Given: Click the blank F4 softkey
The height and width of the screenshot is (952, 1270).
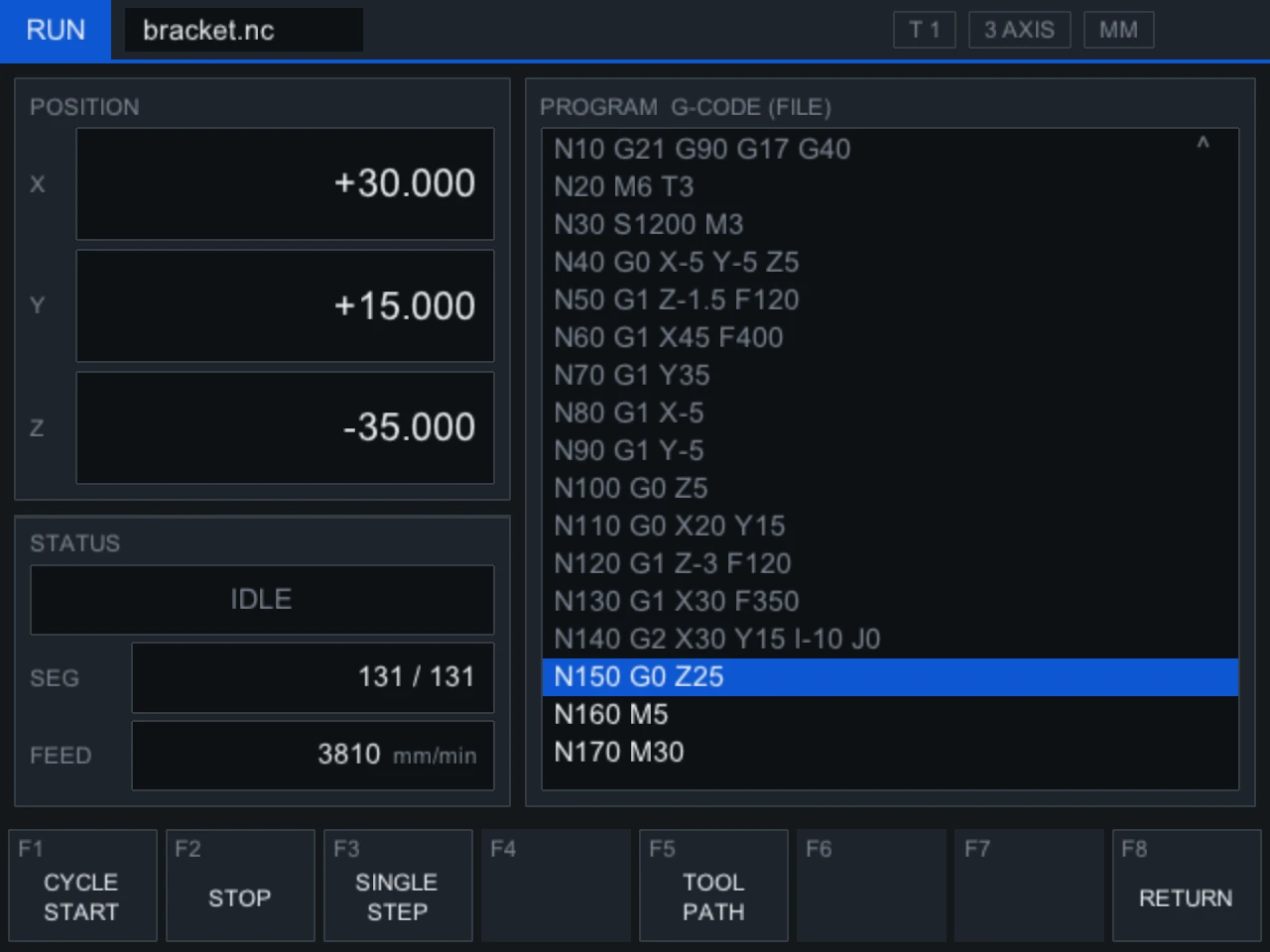Looking at the screenshot, I should pos(556,886).
